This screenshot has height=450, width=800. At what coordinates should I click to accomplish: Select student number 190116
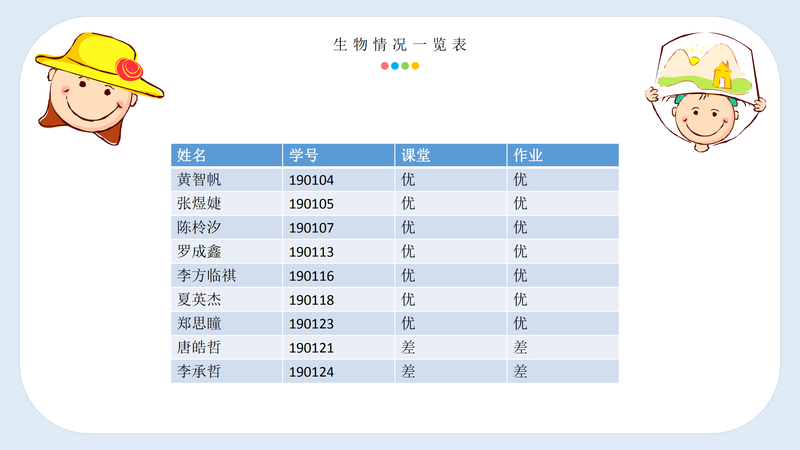point(311,276)
